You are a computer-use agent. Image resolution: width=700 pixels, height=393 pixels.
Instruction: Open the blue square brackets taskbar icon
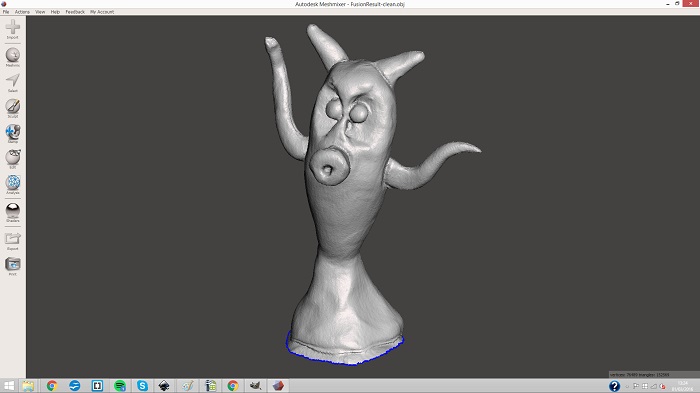[x=97, y=385]
